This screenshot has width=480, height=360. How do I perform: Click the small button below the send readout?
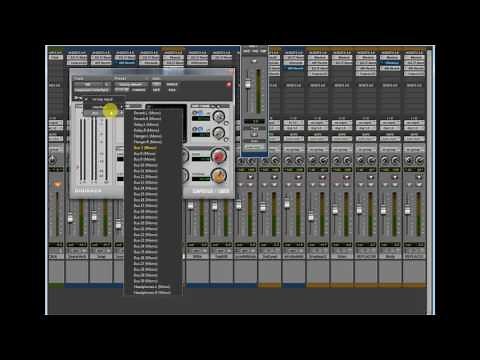pyautogui.click(x=254, y=134)
